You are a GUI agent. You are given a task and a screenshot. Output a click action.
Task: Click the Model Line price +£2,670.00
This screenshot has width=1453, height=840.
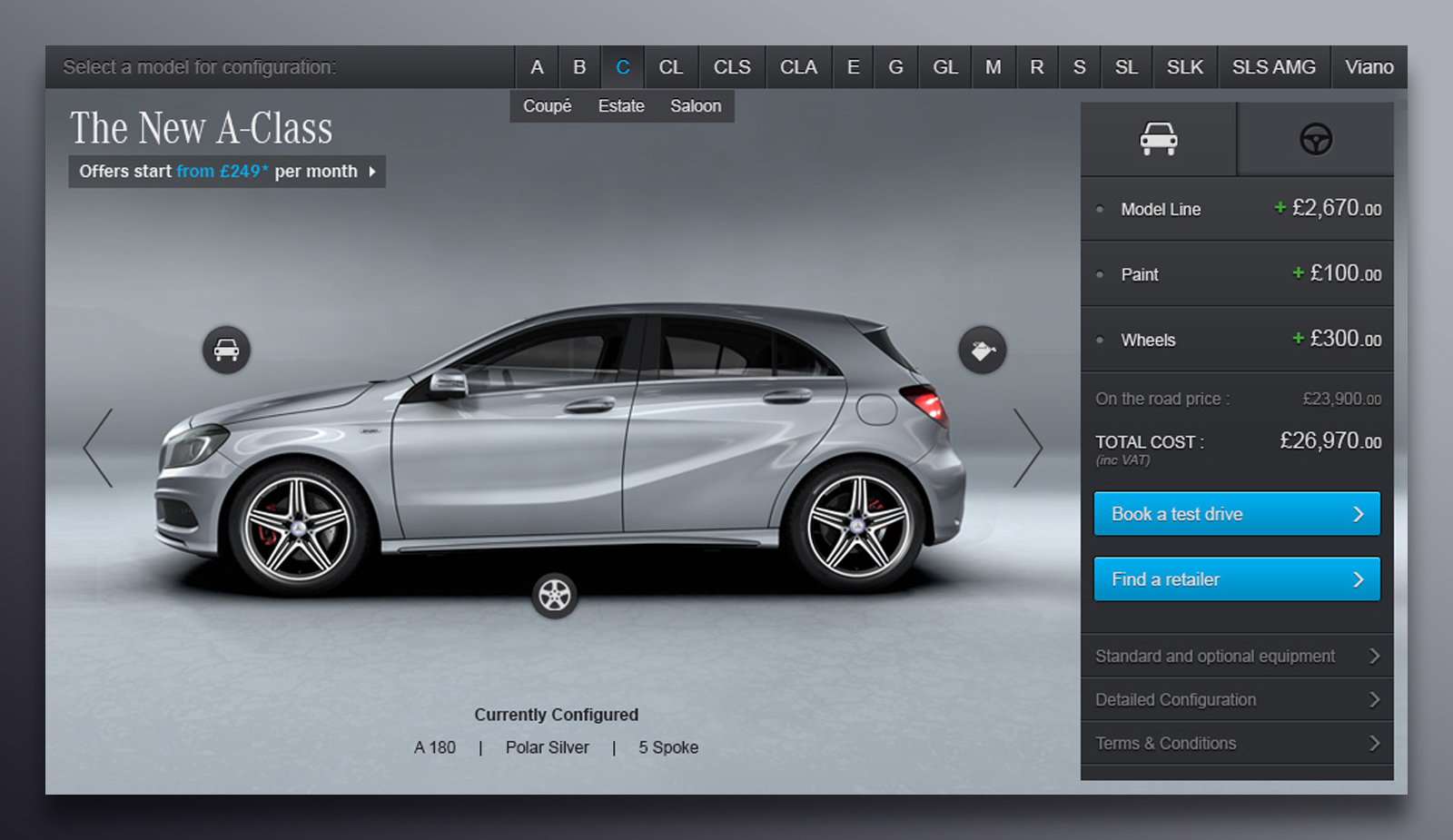[1328, 208]
